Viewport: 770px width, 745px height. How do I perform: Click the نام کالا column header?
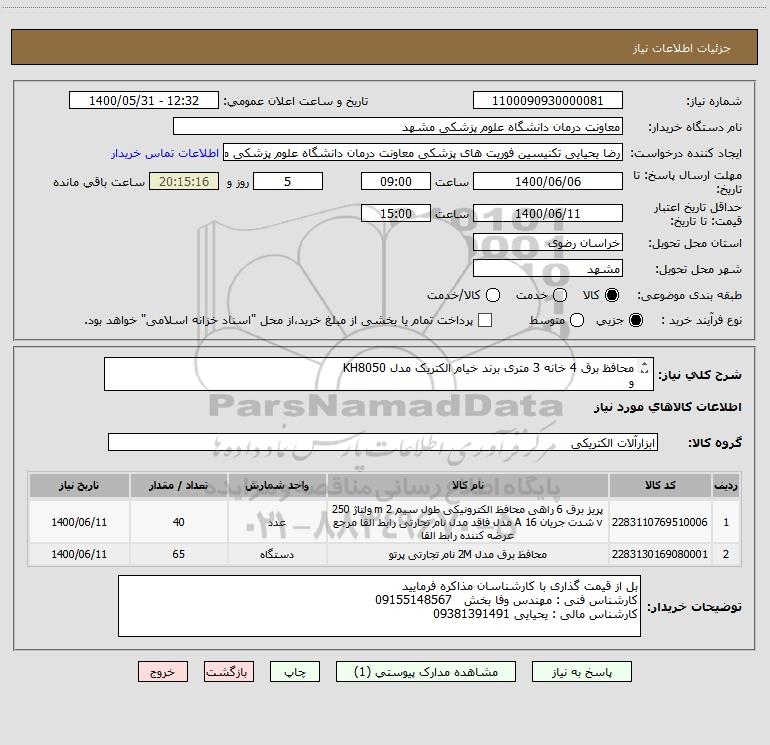coord(468,486)
